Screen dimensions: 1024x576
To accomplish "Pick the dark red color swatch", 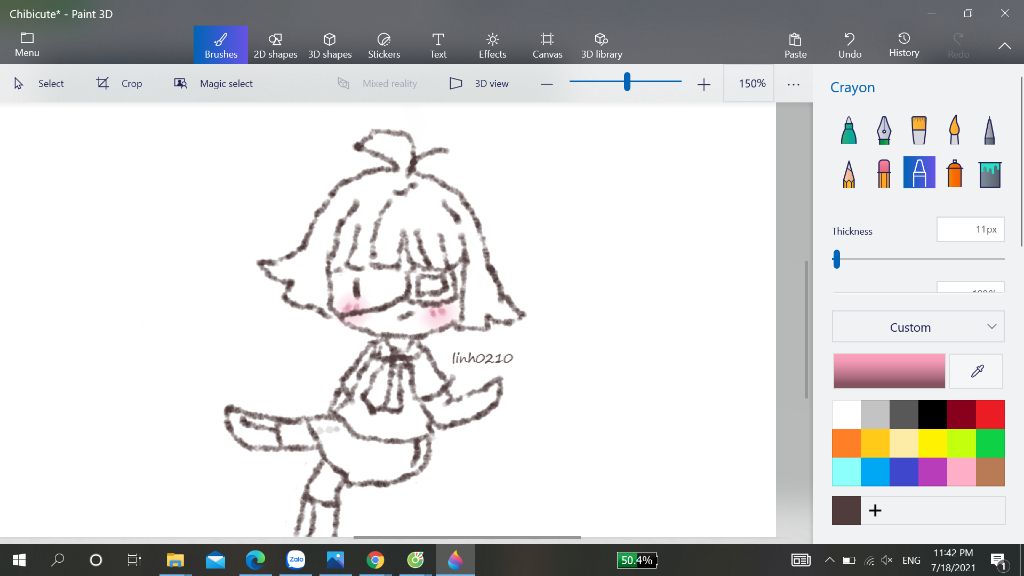I will click(961, 415).
